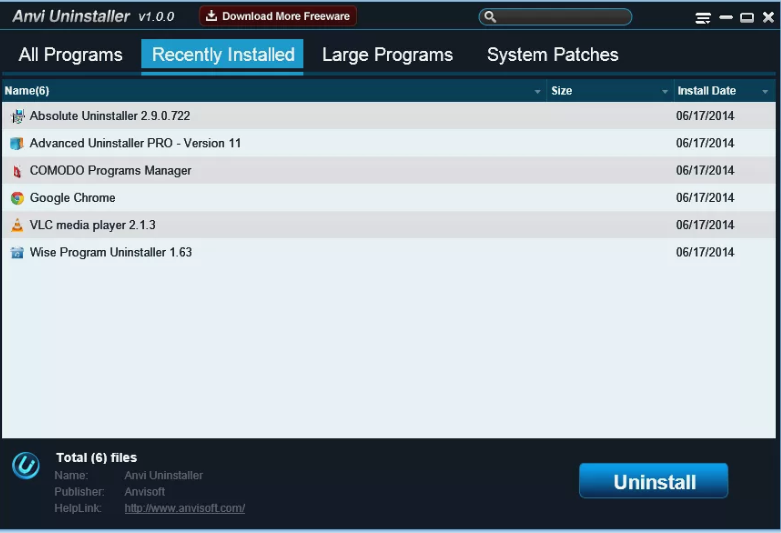The width and height of the screenshot is (781, 533).
Task: Close the Anvi Uninstaller window
Action: pos(769,17)
